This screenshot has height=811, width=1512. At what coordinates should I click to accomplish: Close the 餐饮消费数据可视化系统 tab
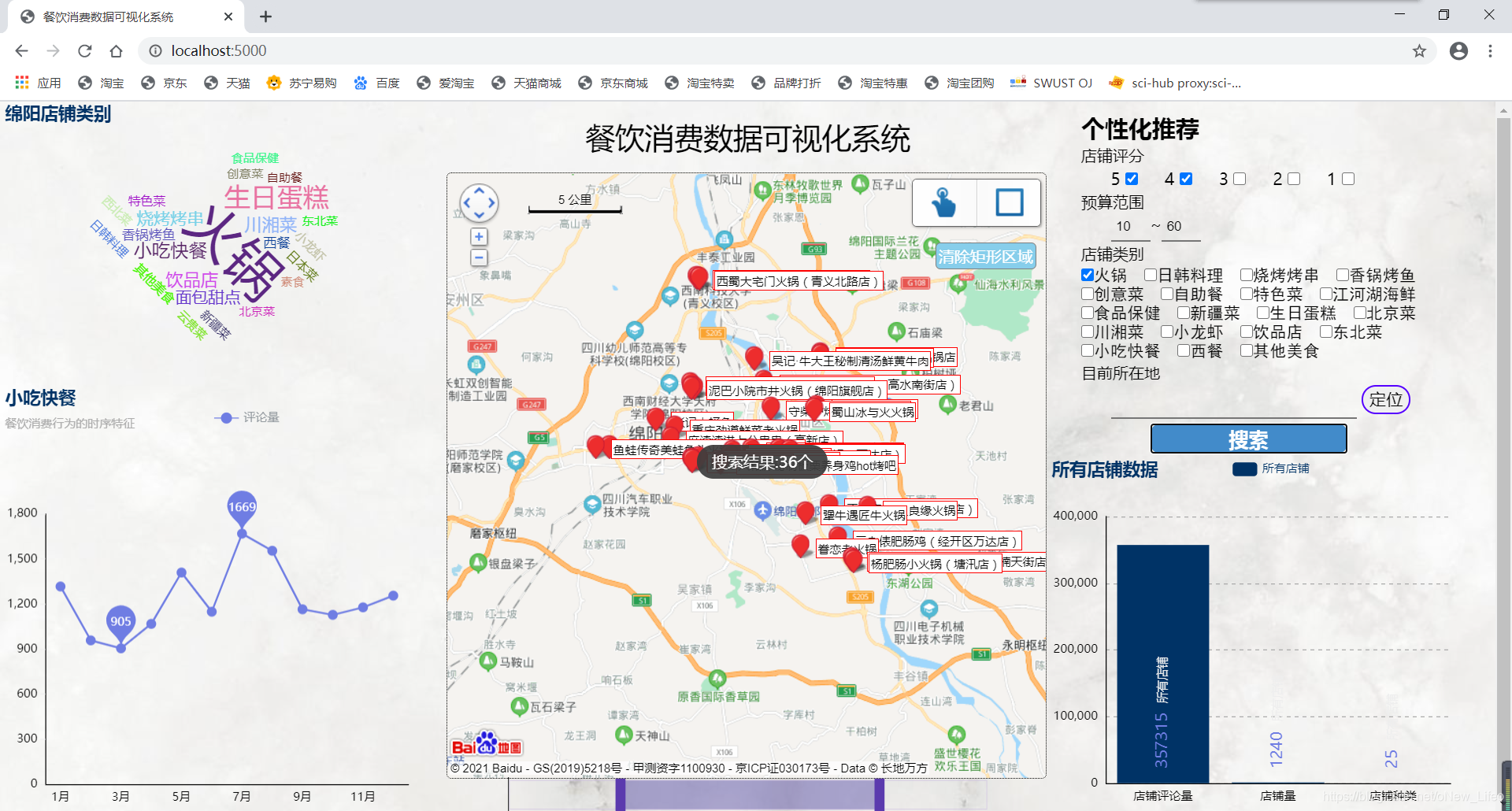tap(228, 17)
